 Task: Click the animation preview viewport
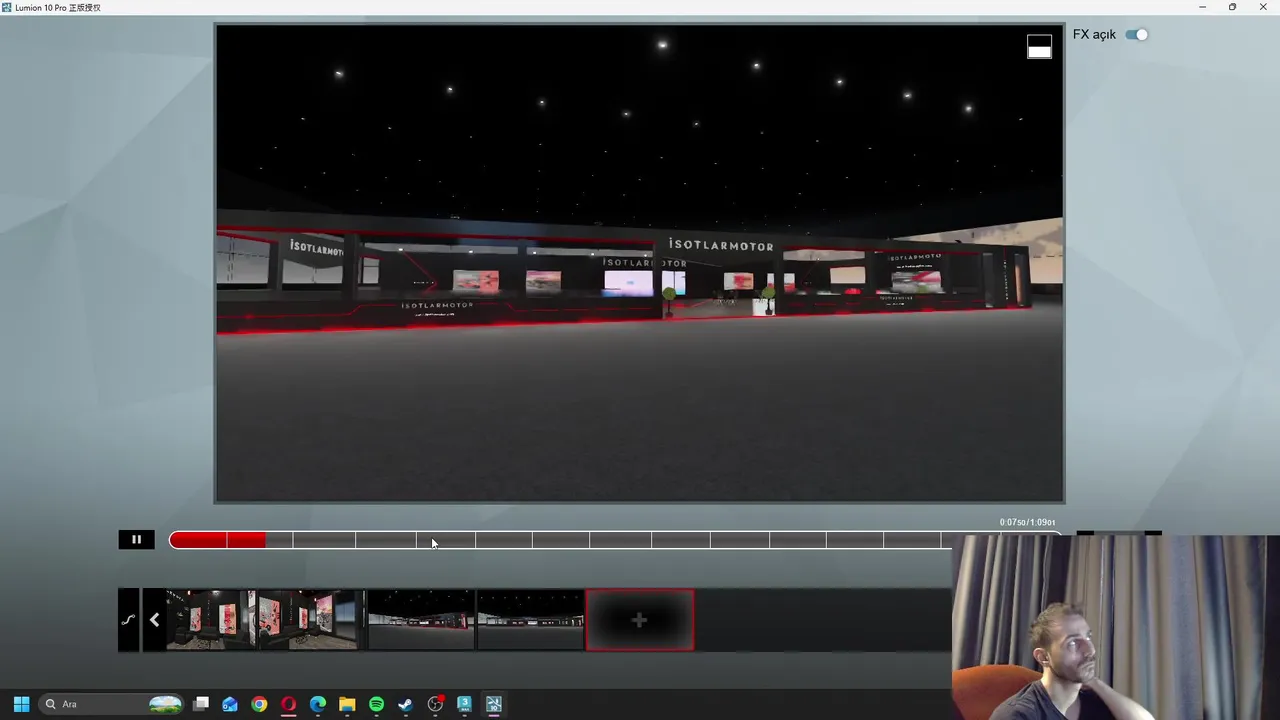point(640,263)
